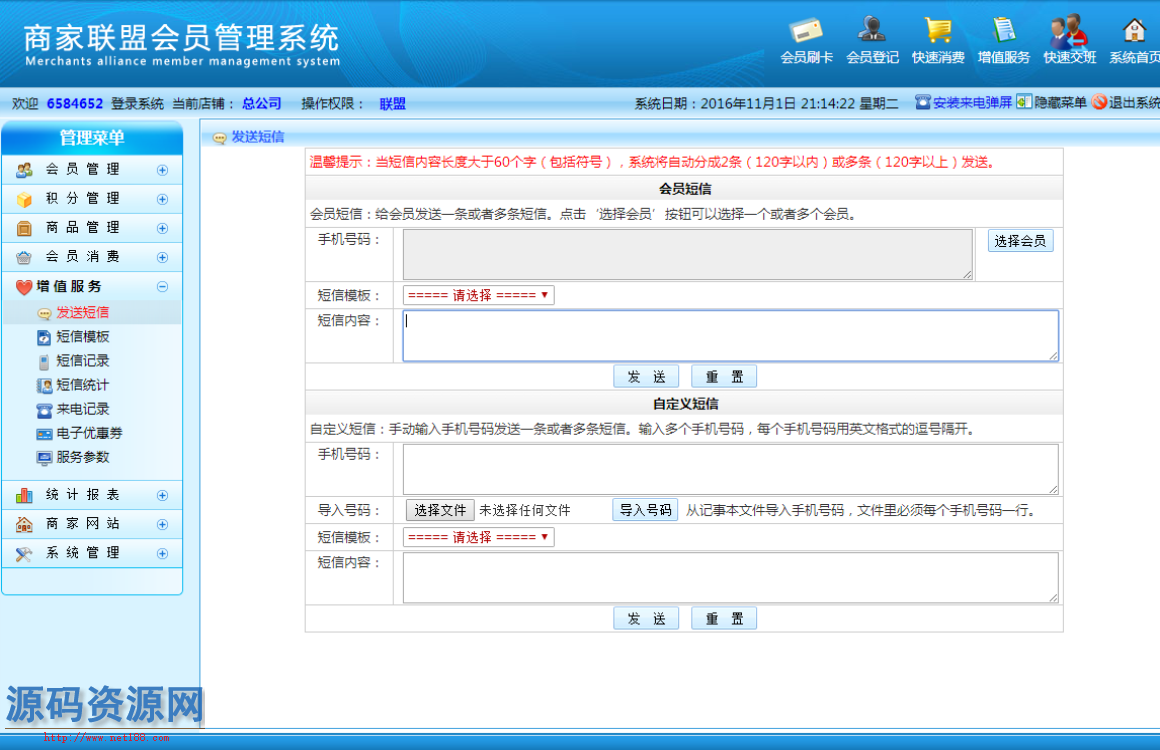Viewport: 1160px width, 750px height.
Task: Click 重置 button under 自定义短信
Action: tap(724, 618)
